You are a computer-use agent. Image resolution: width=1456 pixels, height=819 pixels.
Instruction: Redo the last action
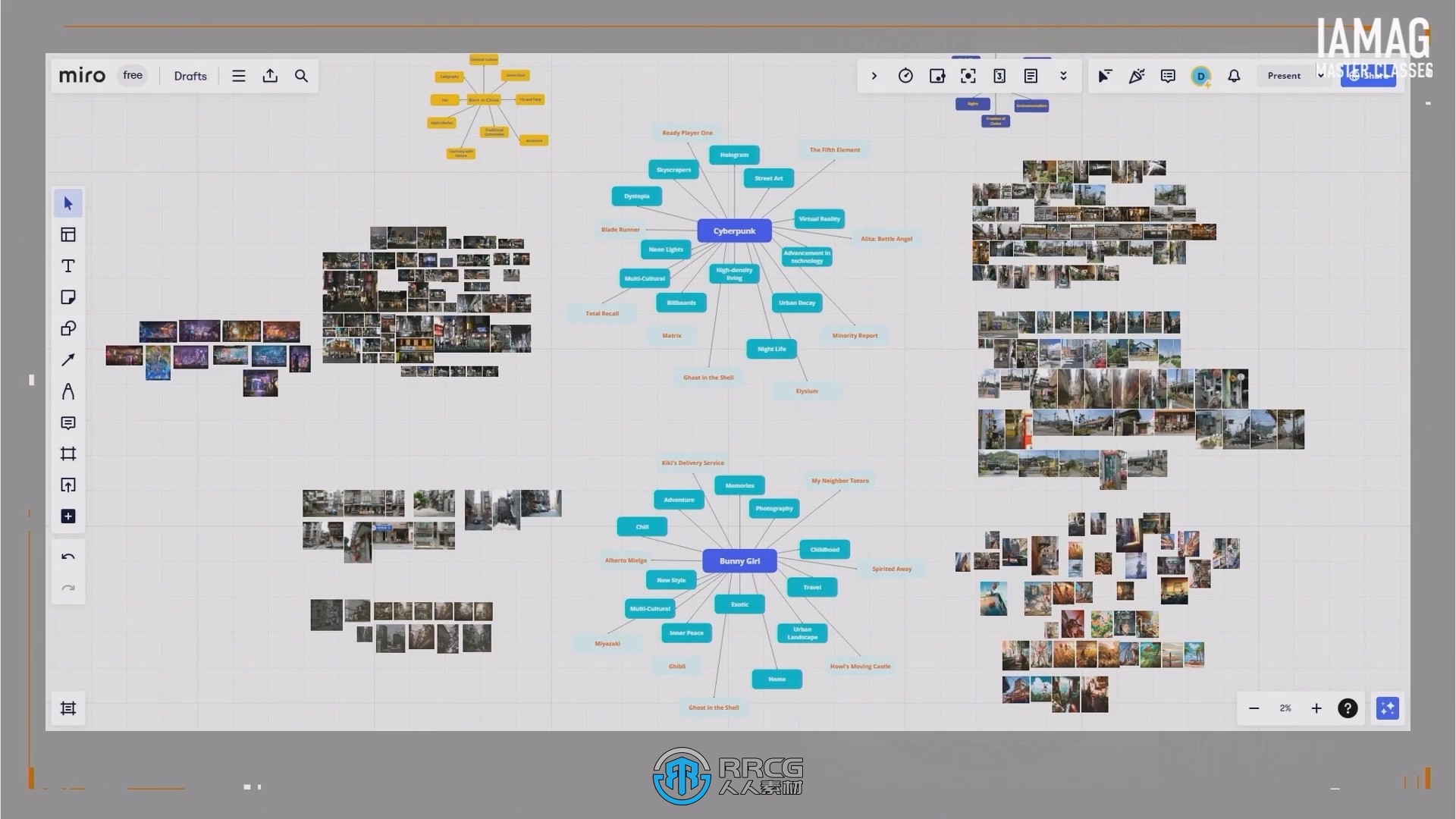pyautogui.click(x=68, y=588)
